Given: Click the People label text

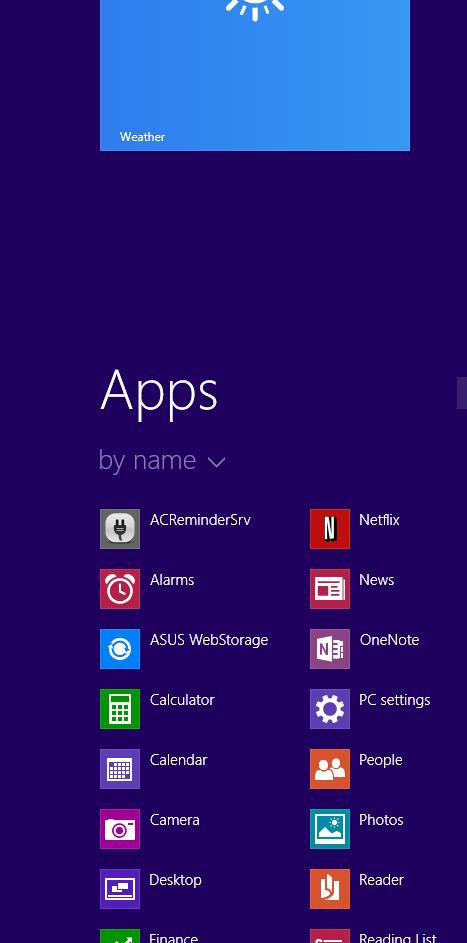Looking at the screenshot, I should [x=380, y=760].
